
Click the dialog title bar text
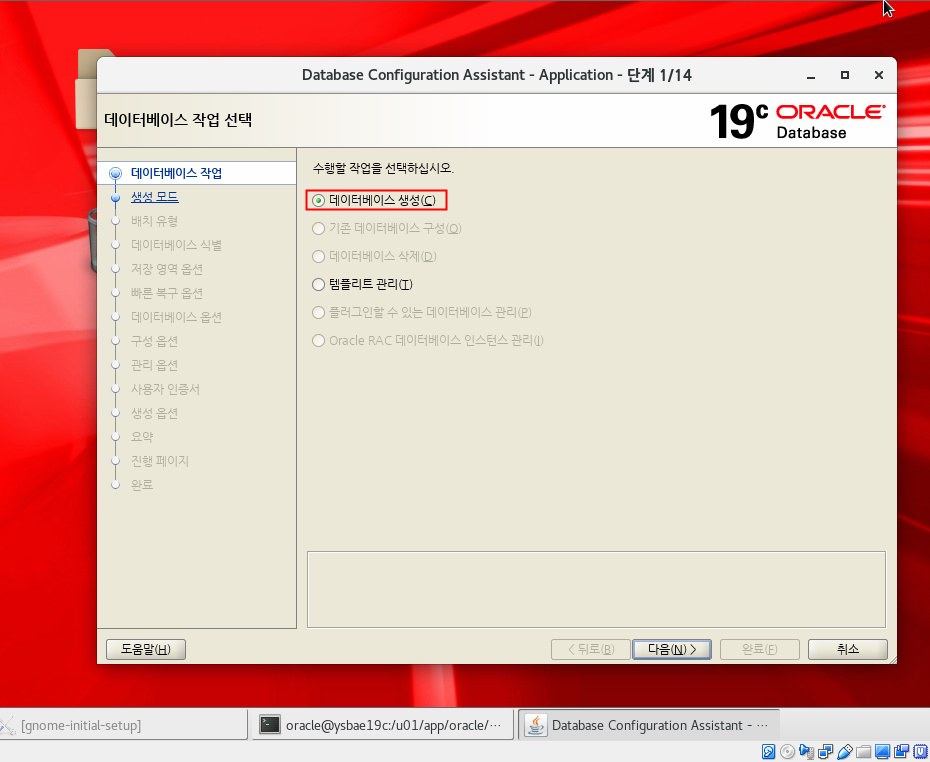[496, 75]
